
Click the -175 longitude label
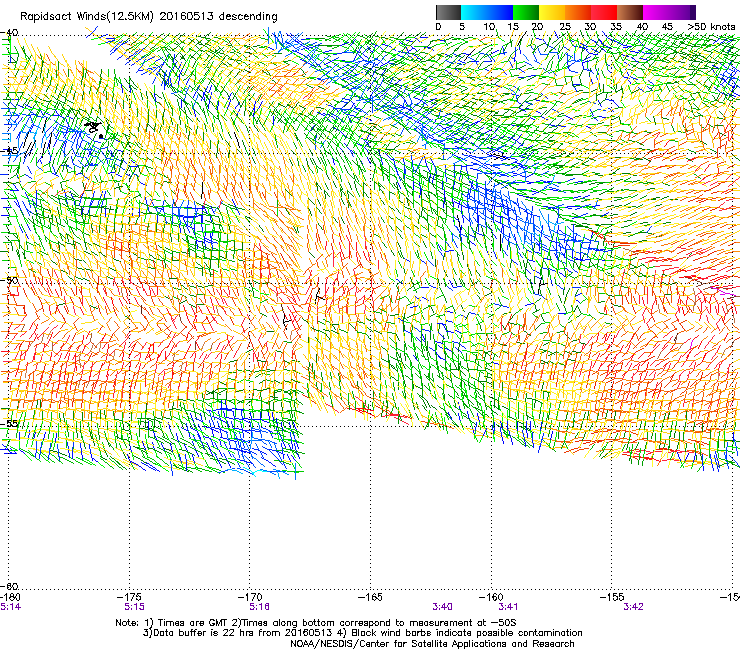pyautogui.click(x=130, y=598)
